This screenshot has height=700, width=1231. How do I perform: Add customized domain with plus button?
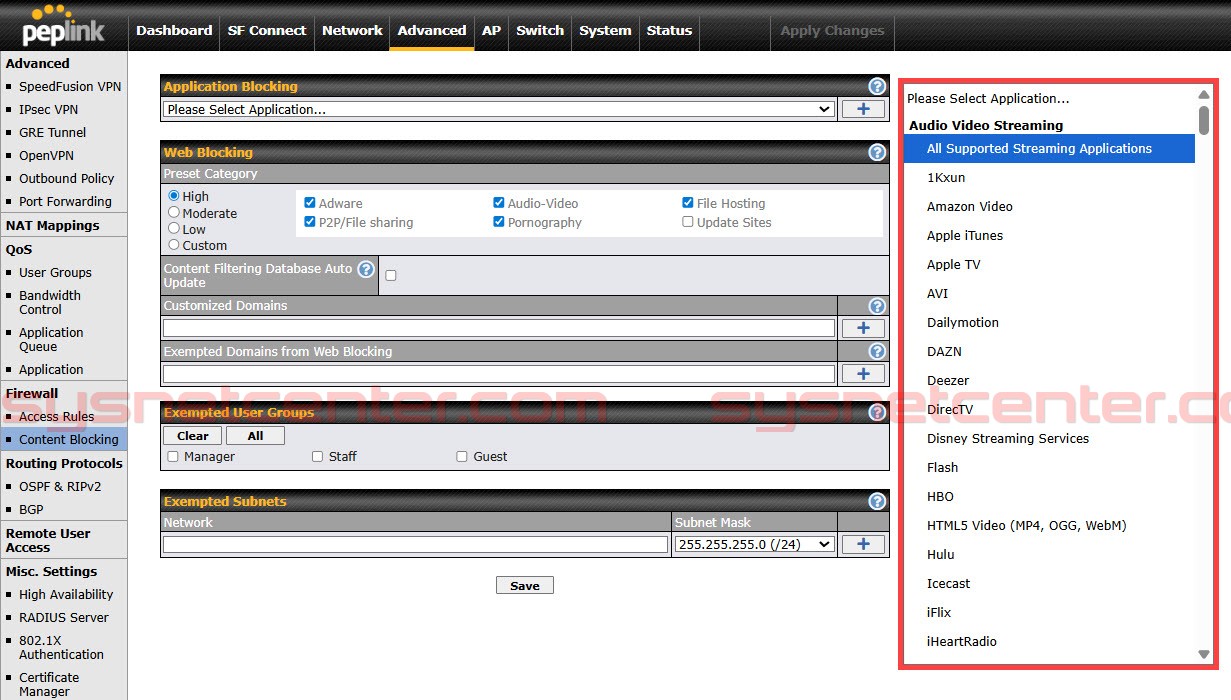863,328
